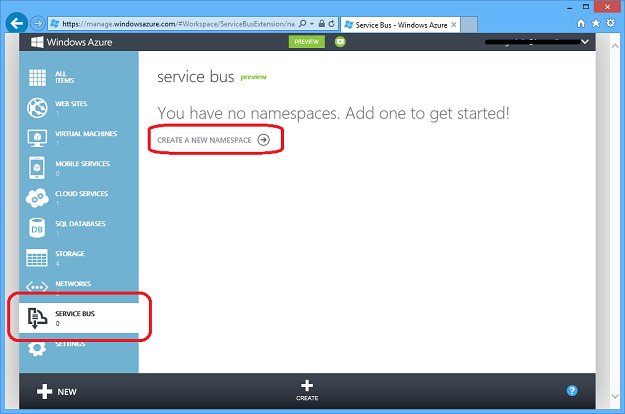Open browser Tools gear icon
The height and width of the screenshot is (414, 625).
[x=611, y=23]
